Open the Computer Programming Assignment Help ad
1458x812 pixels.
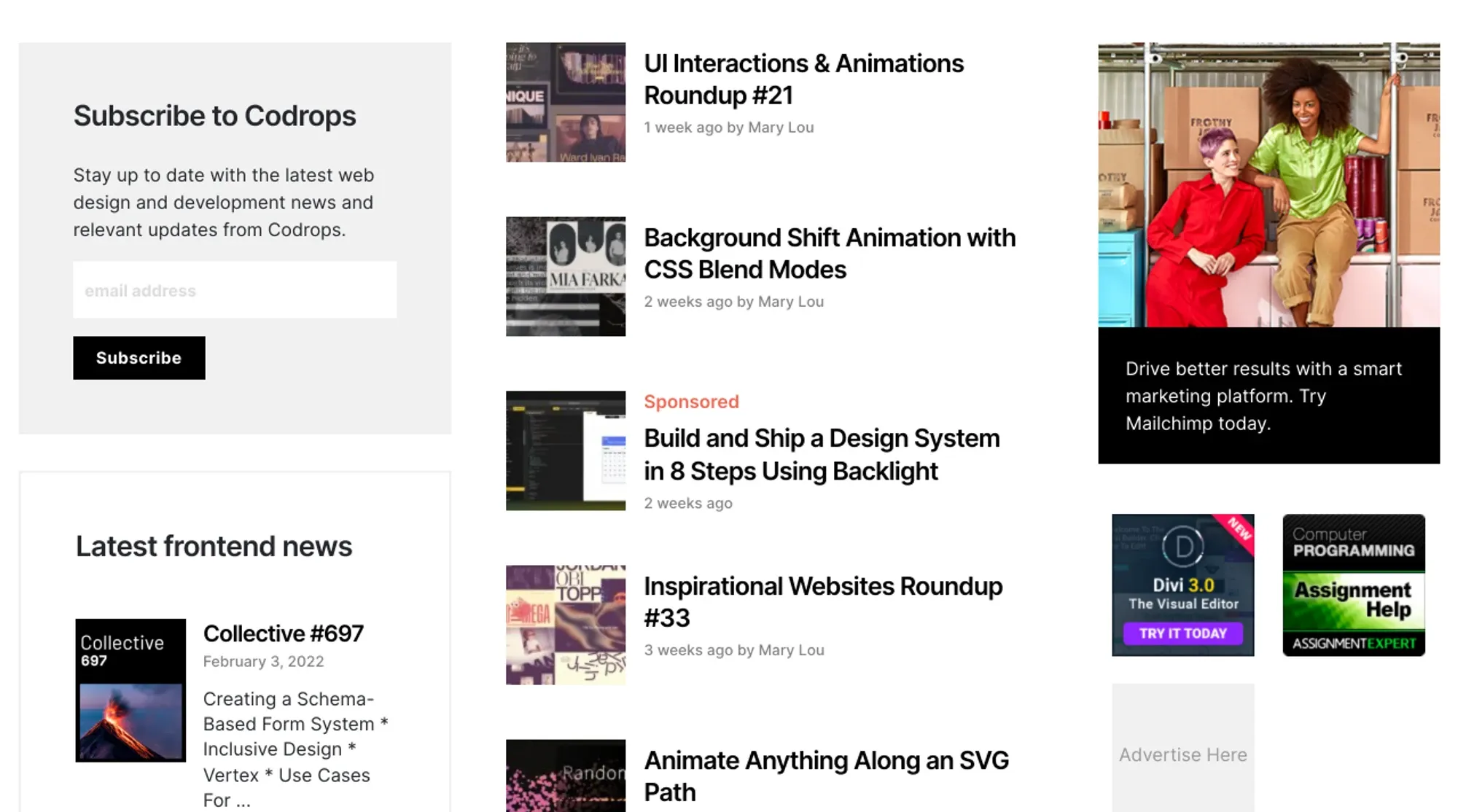(x=1354, y=585)
